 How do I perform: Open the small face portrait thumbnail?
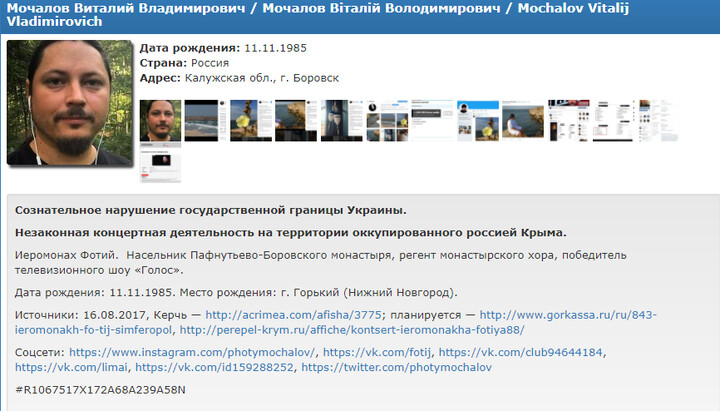click(159, 120)
